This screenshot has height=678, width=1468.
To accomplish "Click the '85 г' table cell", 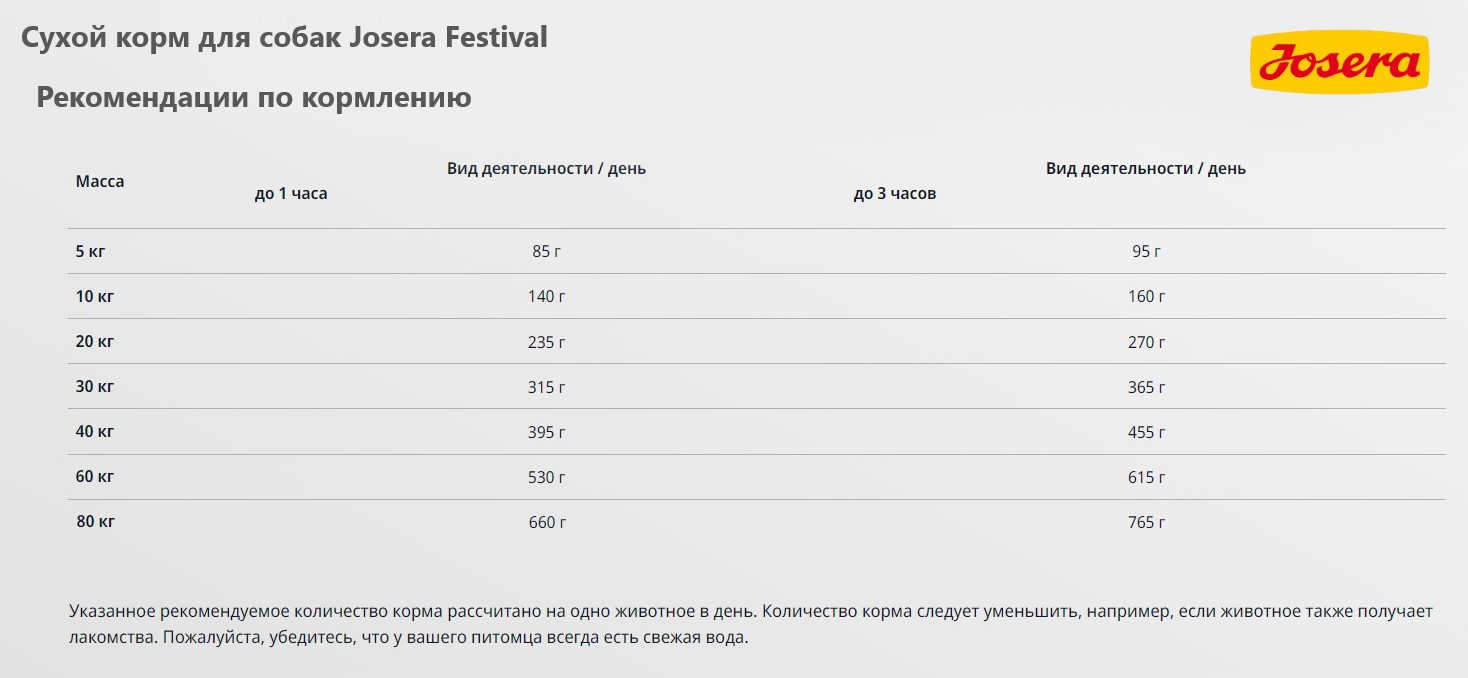I will pyautogui.click(x=546, y=252).
